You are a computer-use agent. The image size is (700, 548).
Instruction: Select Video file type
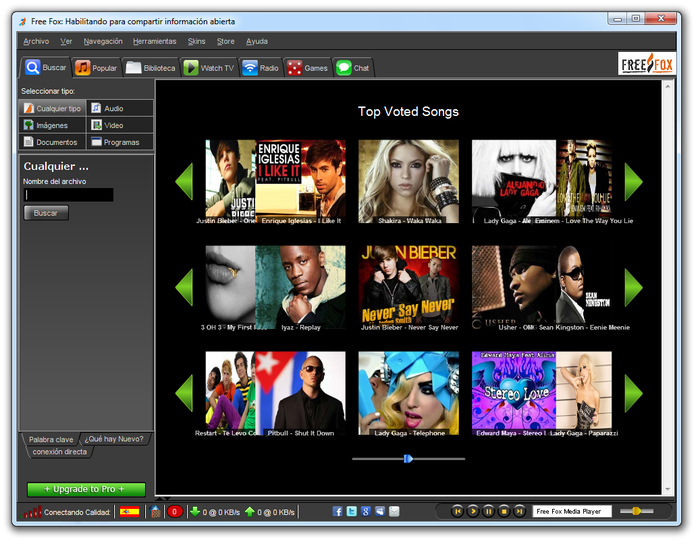(120, 125)
